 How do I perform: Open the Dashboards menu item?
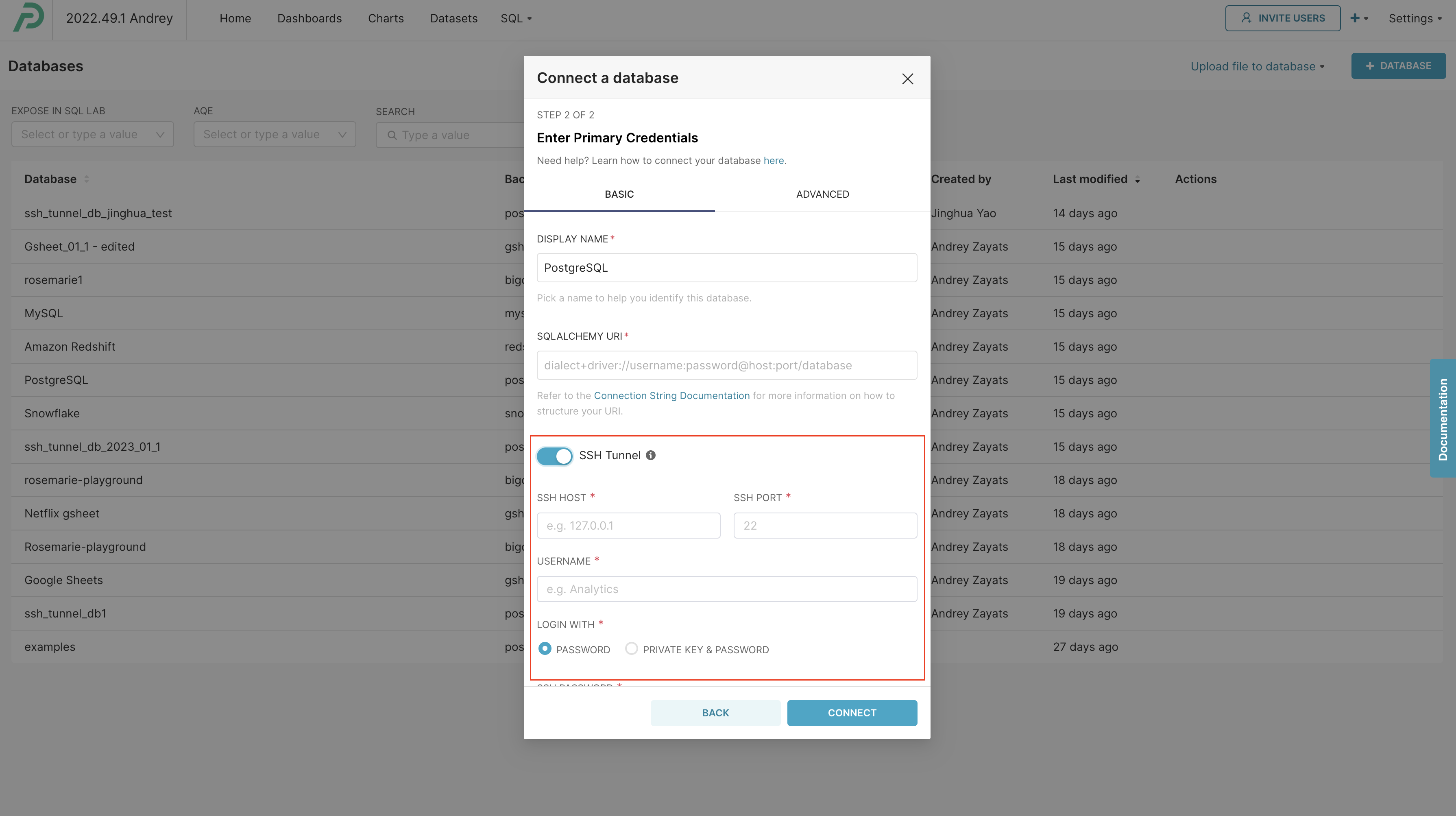tap(309, 19)
